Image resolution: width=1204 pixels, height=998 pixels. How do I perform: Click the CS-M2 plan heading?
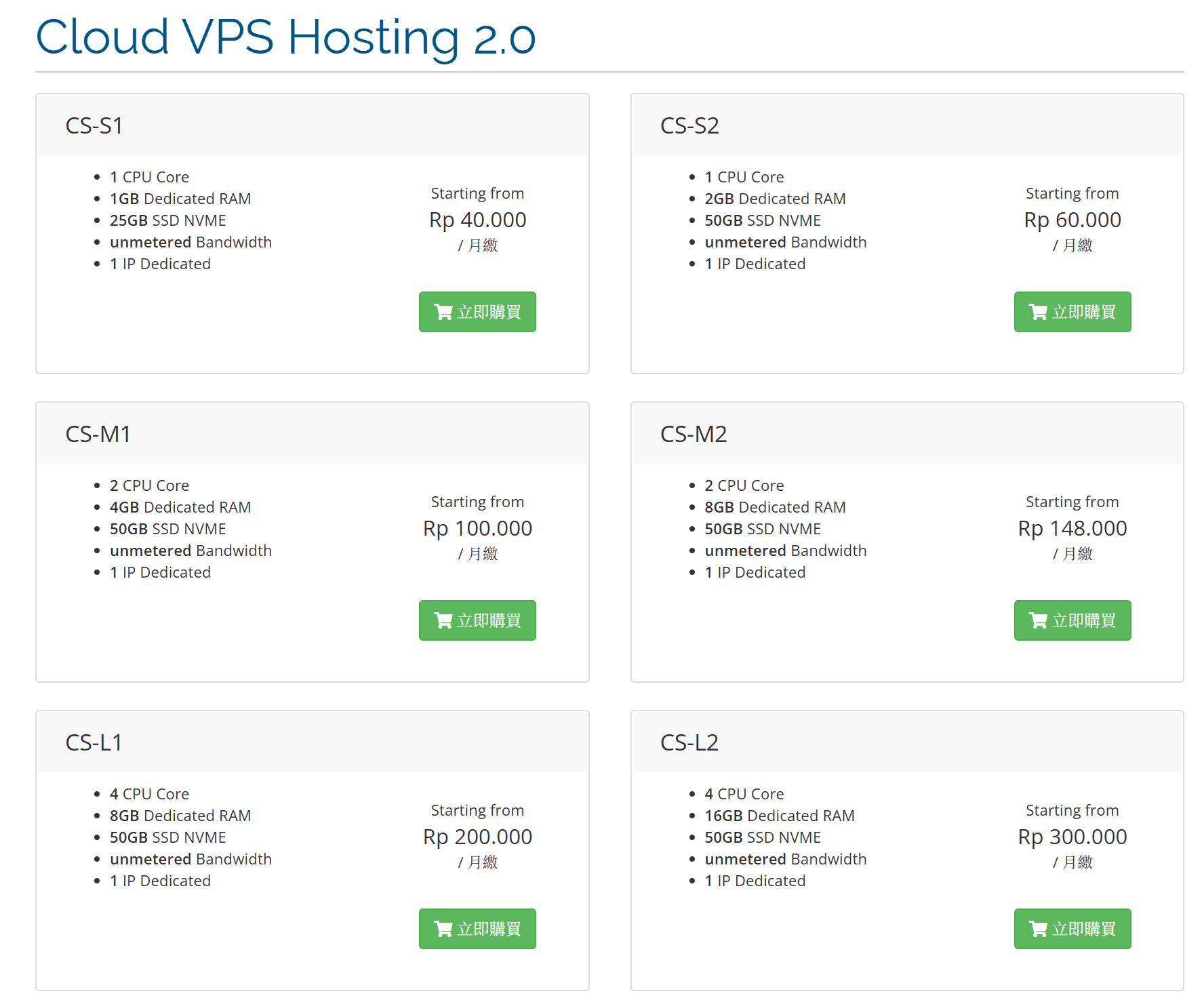694,435
